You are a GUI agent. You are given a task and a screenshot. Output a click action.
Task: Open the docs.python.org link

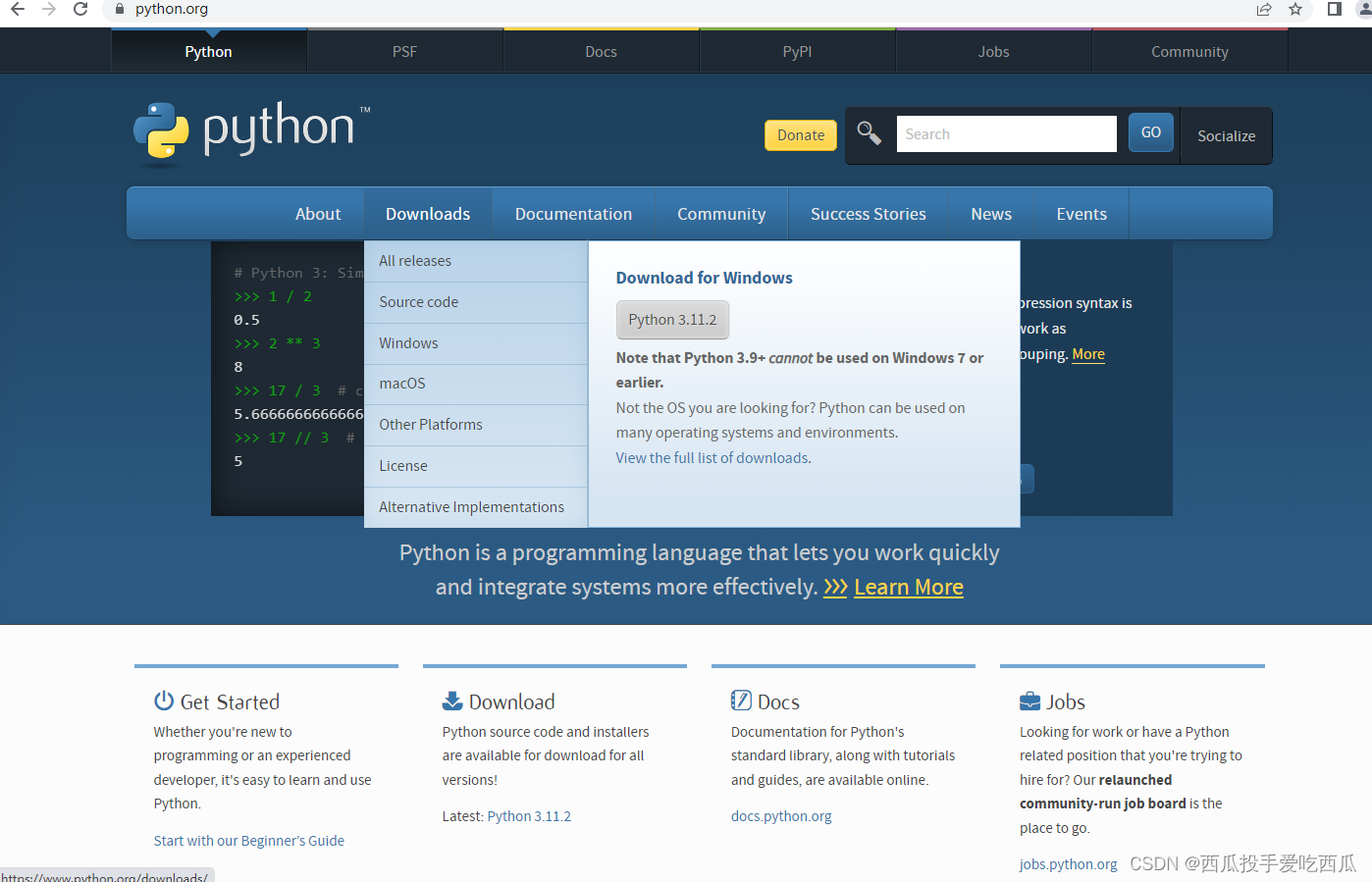point(781,816)
